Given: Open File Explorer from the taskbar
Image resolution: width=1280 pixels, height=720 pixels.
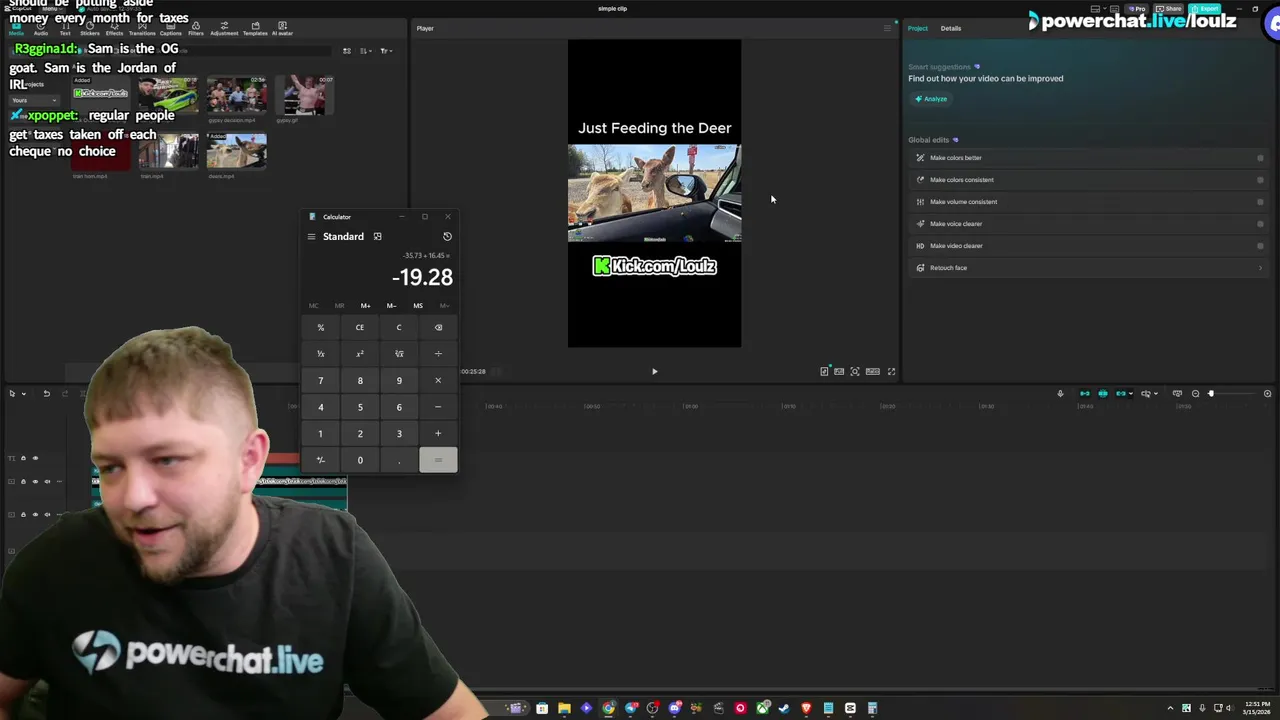Looking at the screenshot, I should click(x=564, y=708).
